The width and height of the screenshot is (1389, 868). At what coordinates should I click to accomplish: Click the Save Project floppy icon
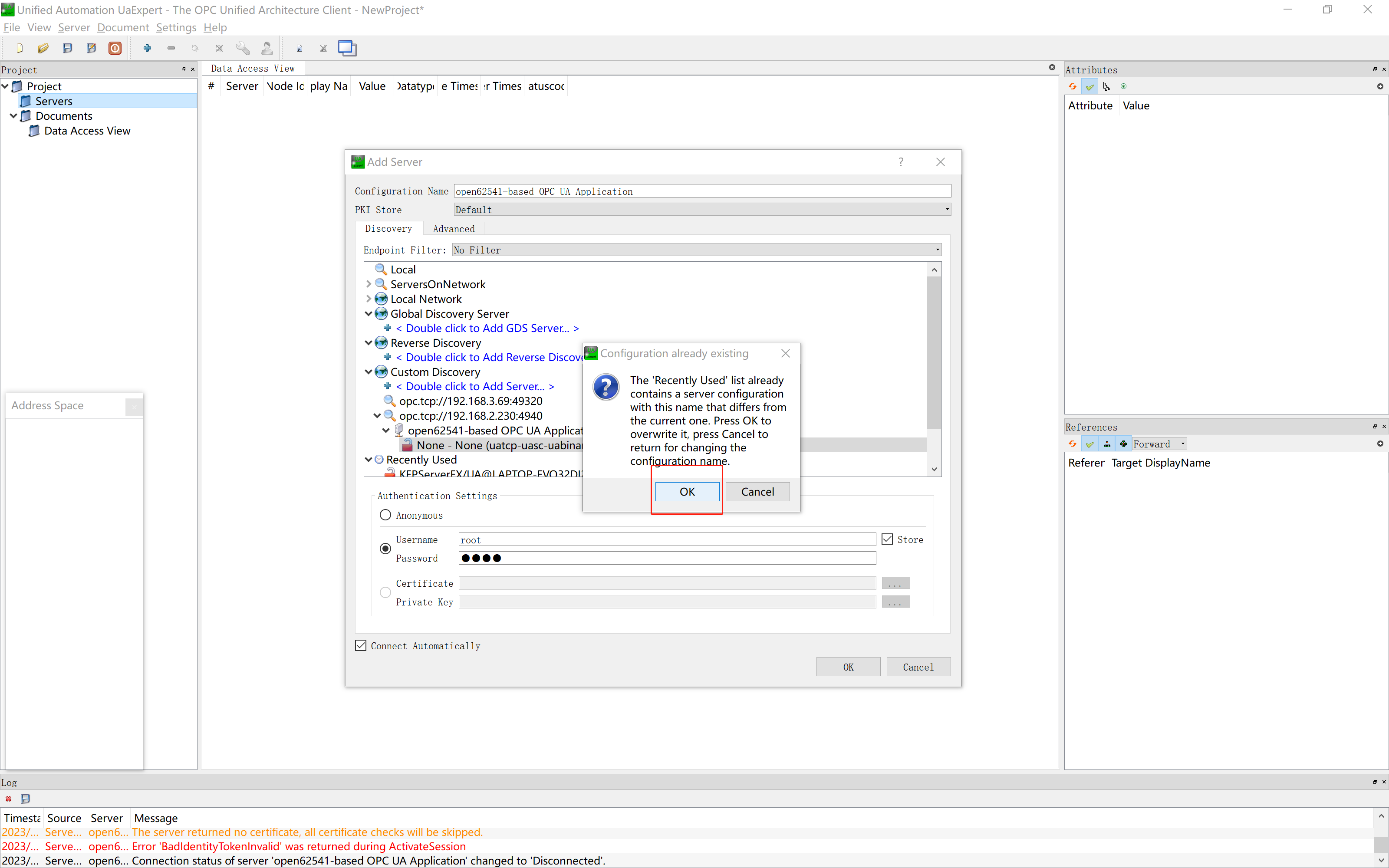pos(67,48)
